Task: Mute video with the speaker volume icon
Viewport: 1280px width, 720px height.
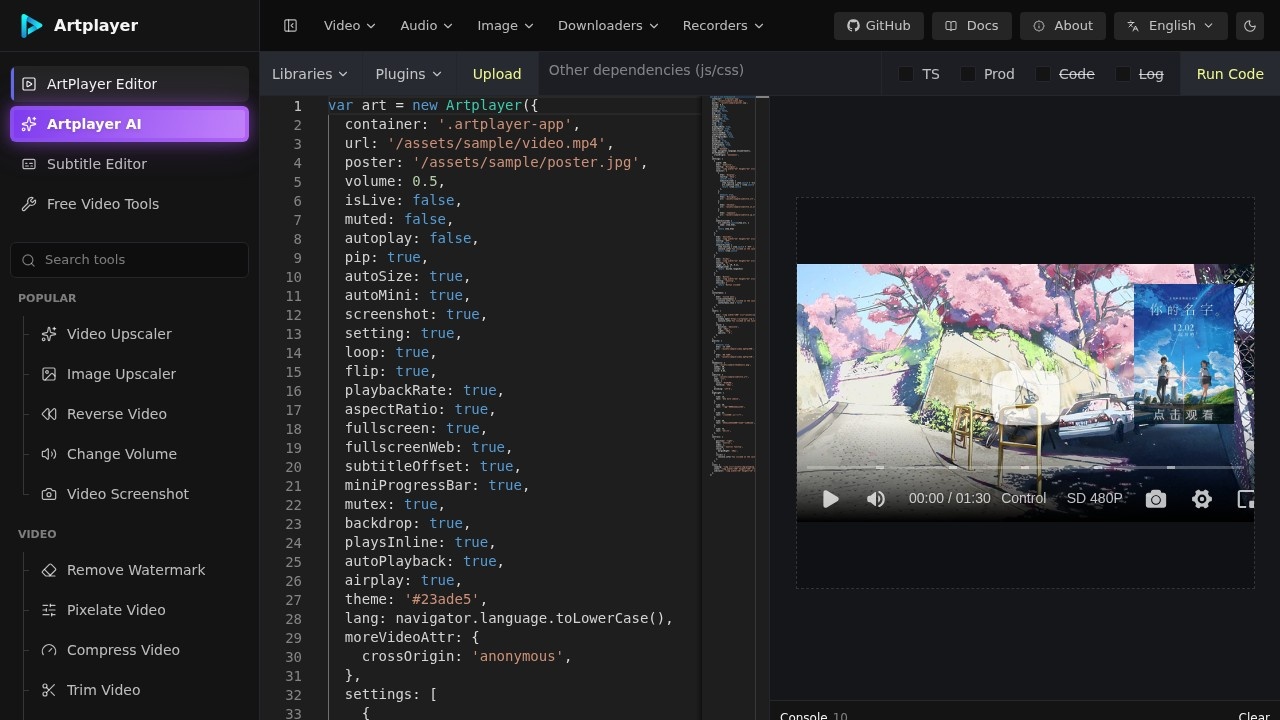Action: (876, 499)
